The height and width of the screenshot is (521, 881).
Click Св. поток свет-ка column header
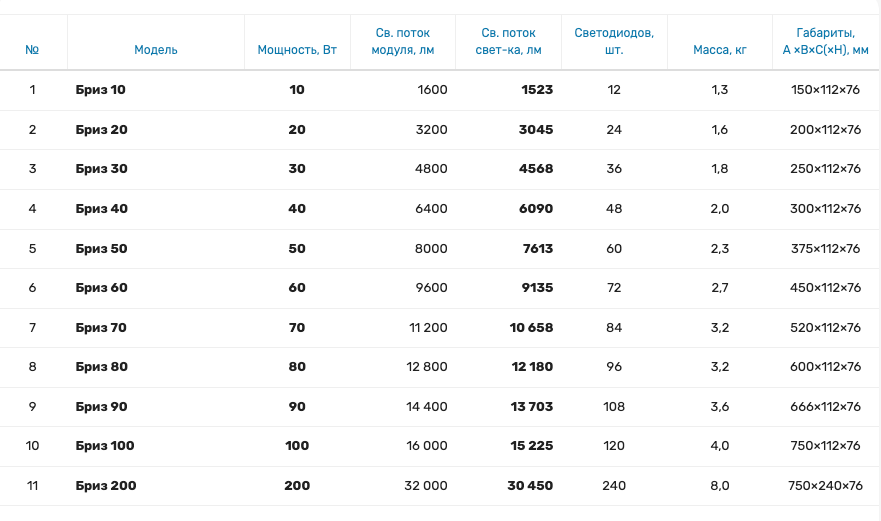pyautogui.click(x=509, y=41)
